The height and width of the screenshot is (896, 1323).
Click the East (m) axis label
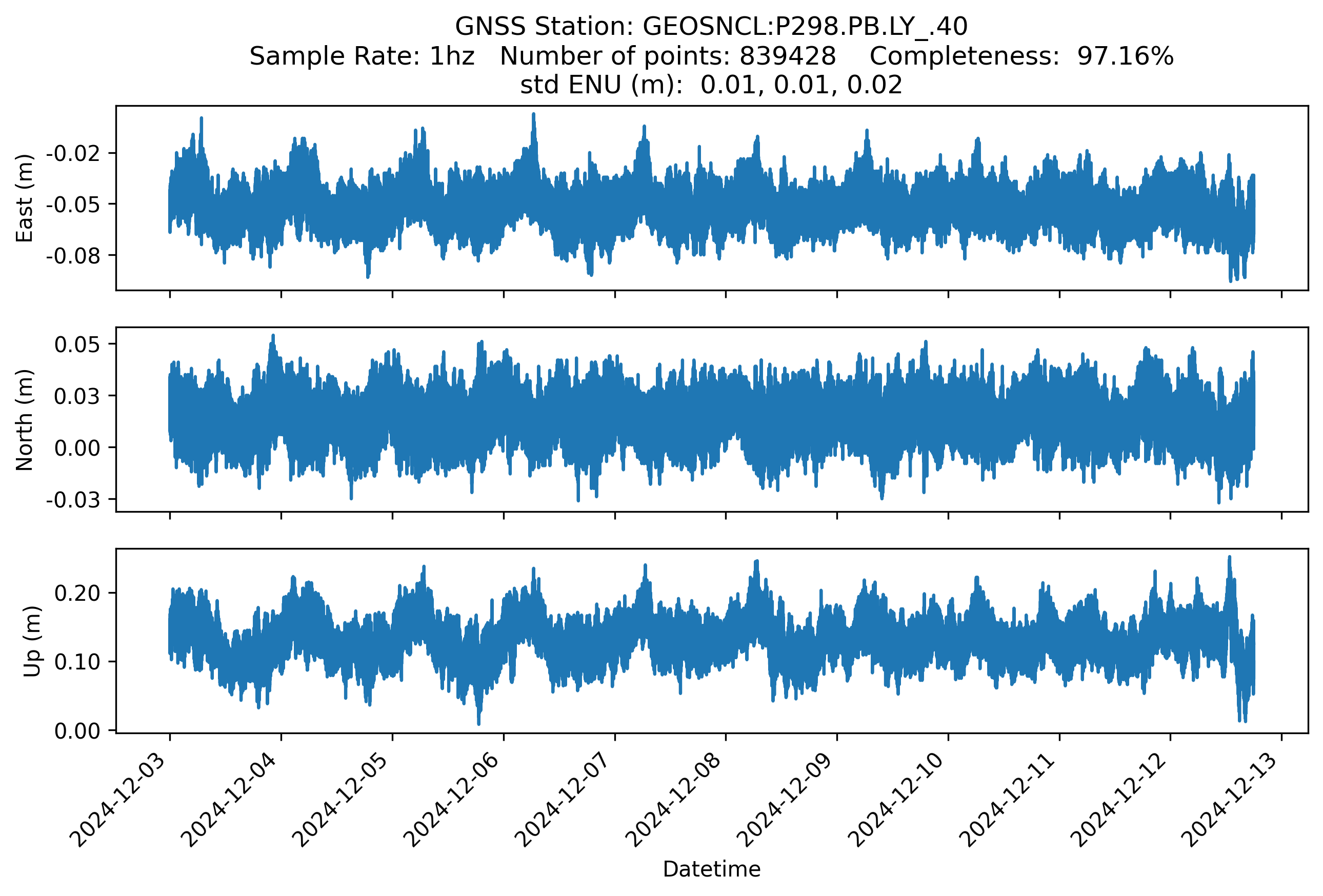pyautogui.click(x=25, y=198)
